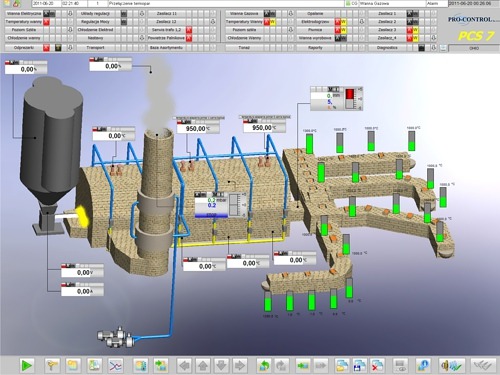
Task: Click the delete picture red-X icon
Action: pos(378,366)
